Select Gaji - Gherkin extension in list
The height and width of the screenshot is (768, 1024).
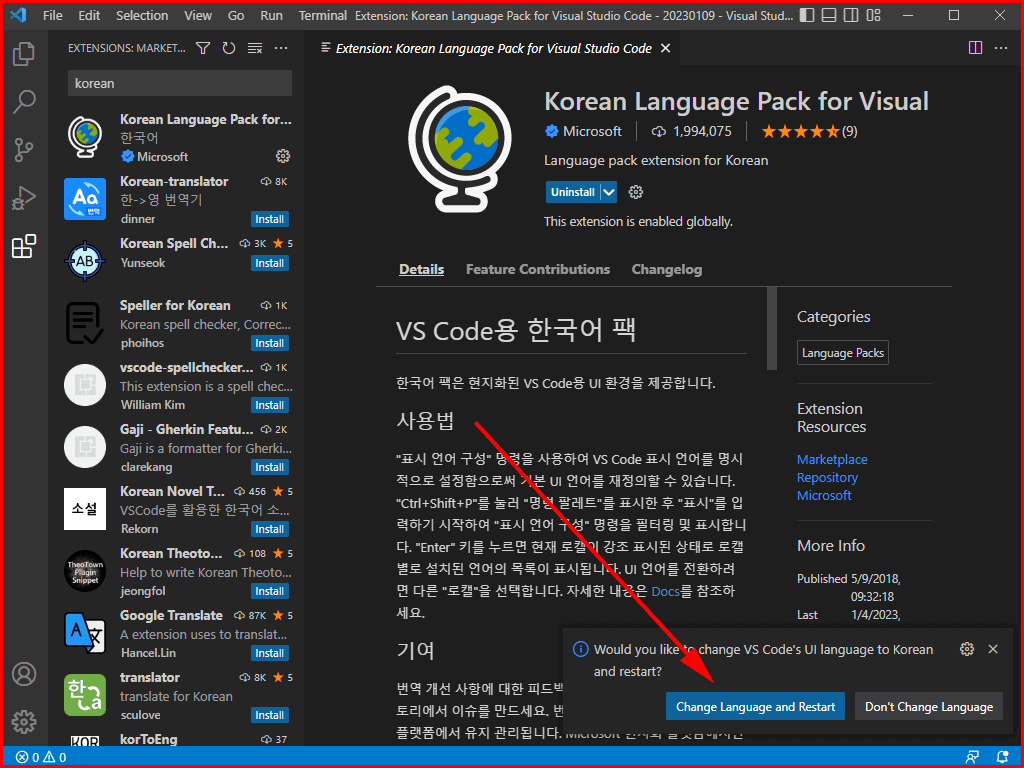pyautogui.click(x=178, y=448)
